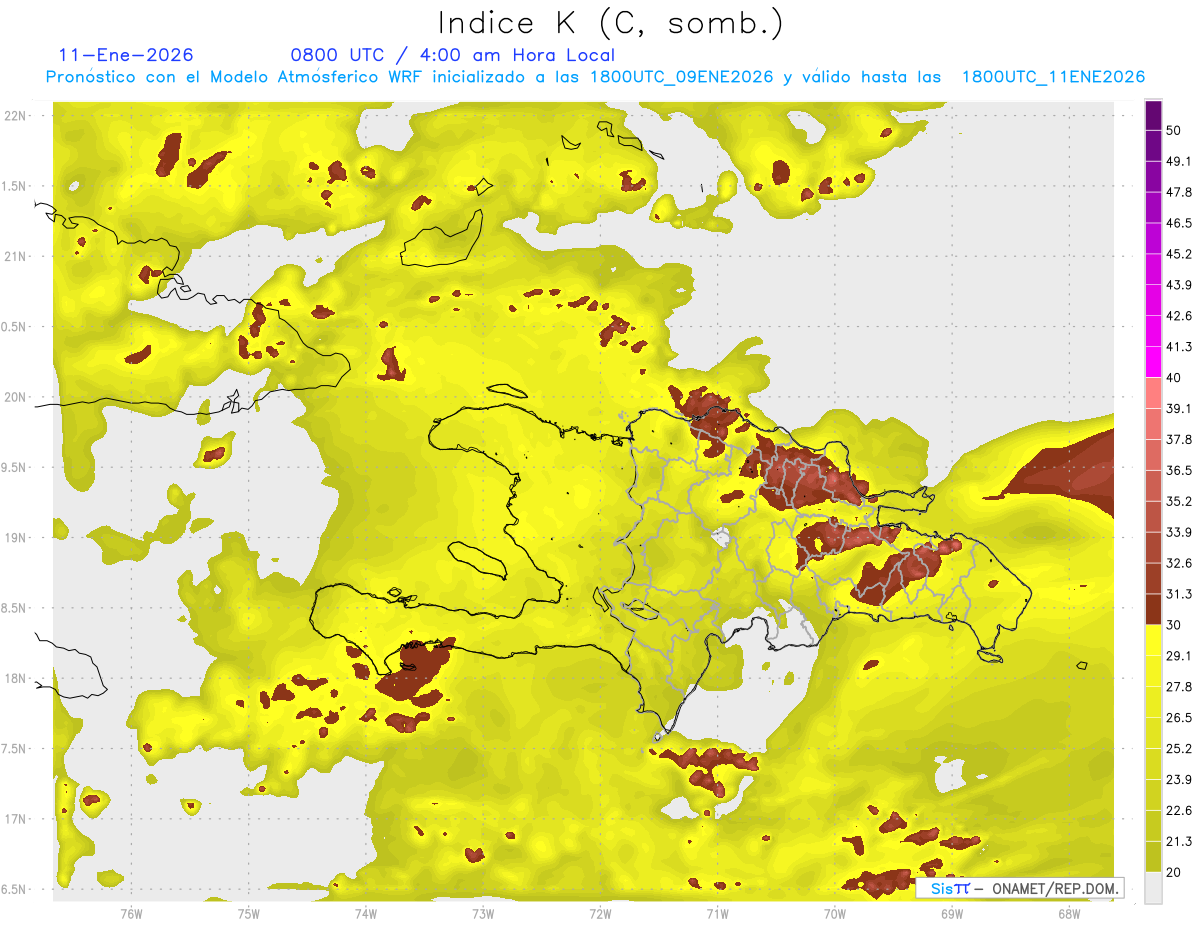Click the 'Indice K (C, somb.)' title

(x=611, y=22)
